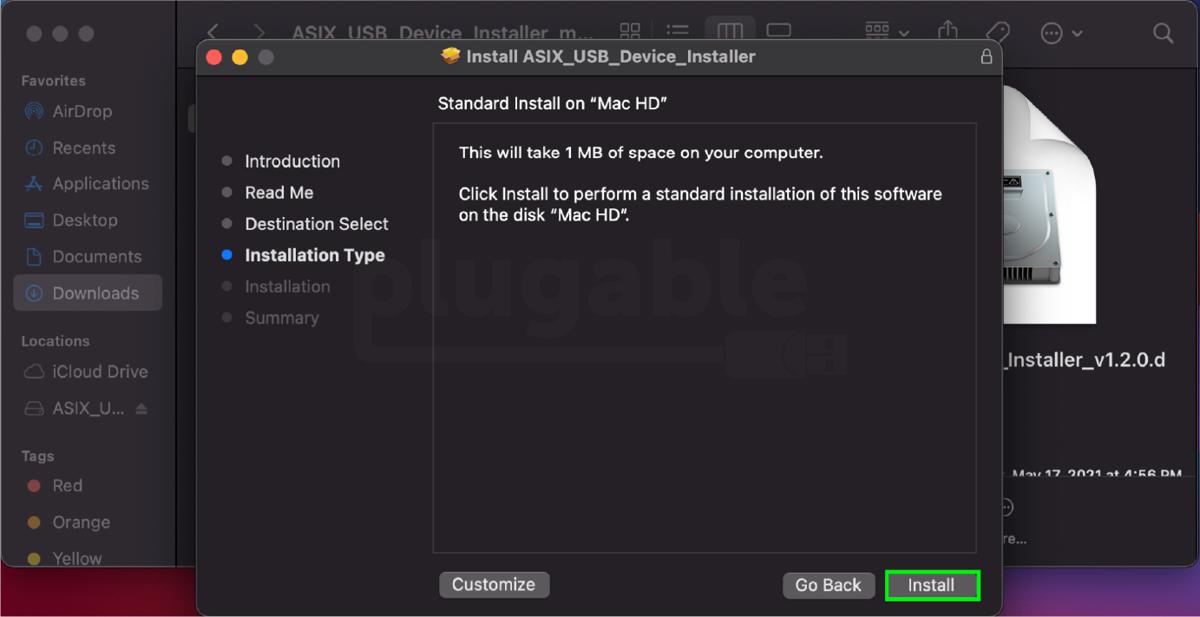The image size is (1200, 617).
Task: Click the Go Back button
Action: coord(828,585)
